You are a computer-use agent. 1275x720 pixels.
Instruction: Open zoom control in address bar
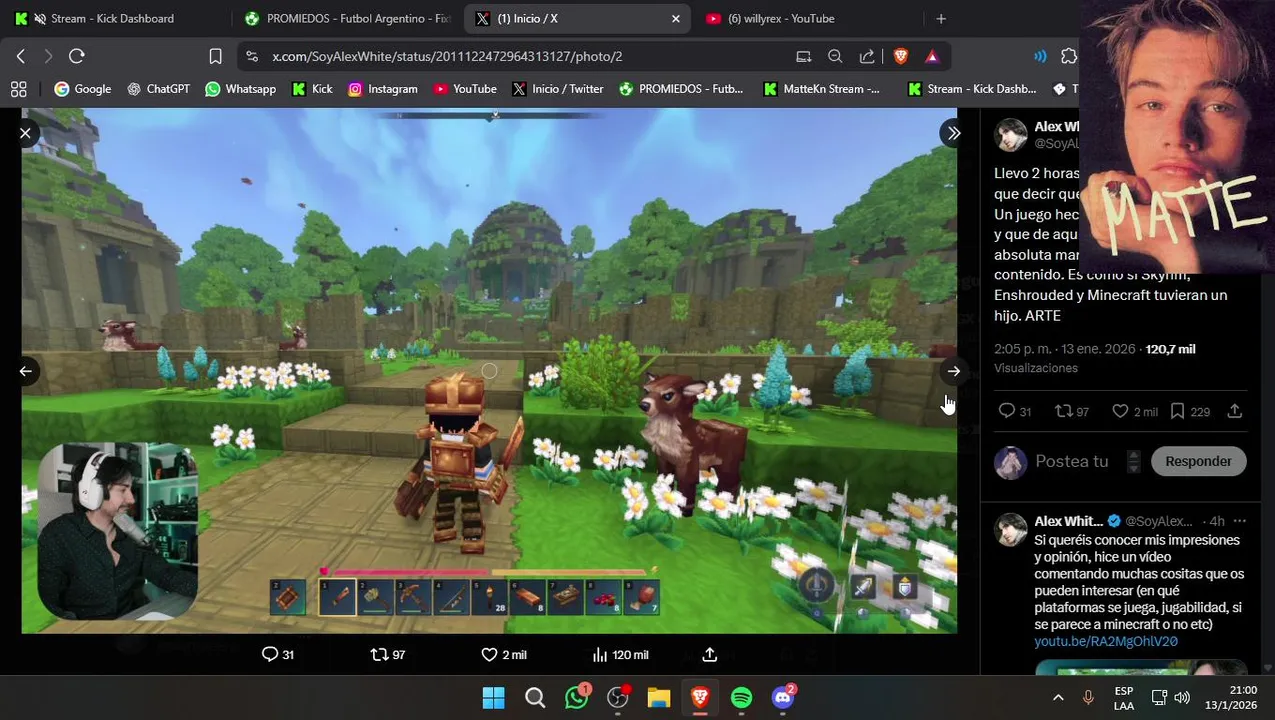click(835, 57)
